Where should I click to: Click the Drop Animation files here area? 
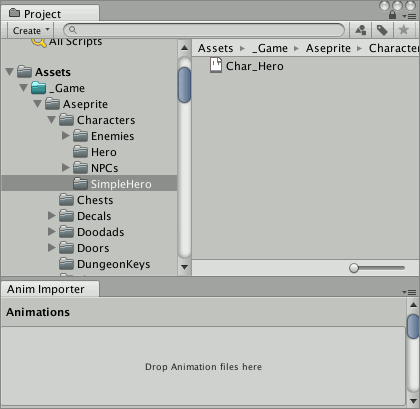click(203, 367)
